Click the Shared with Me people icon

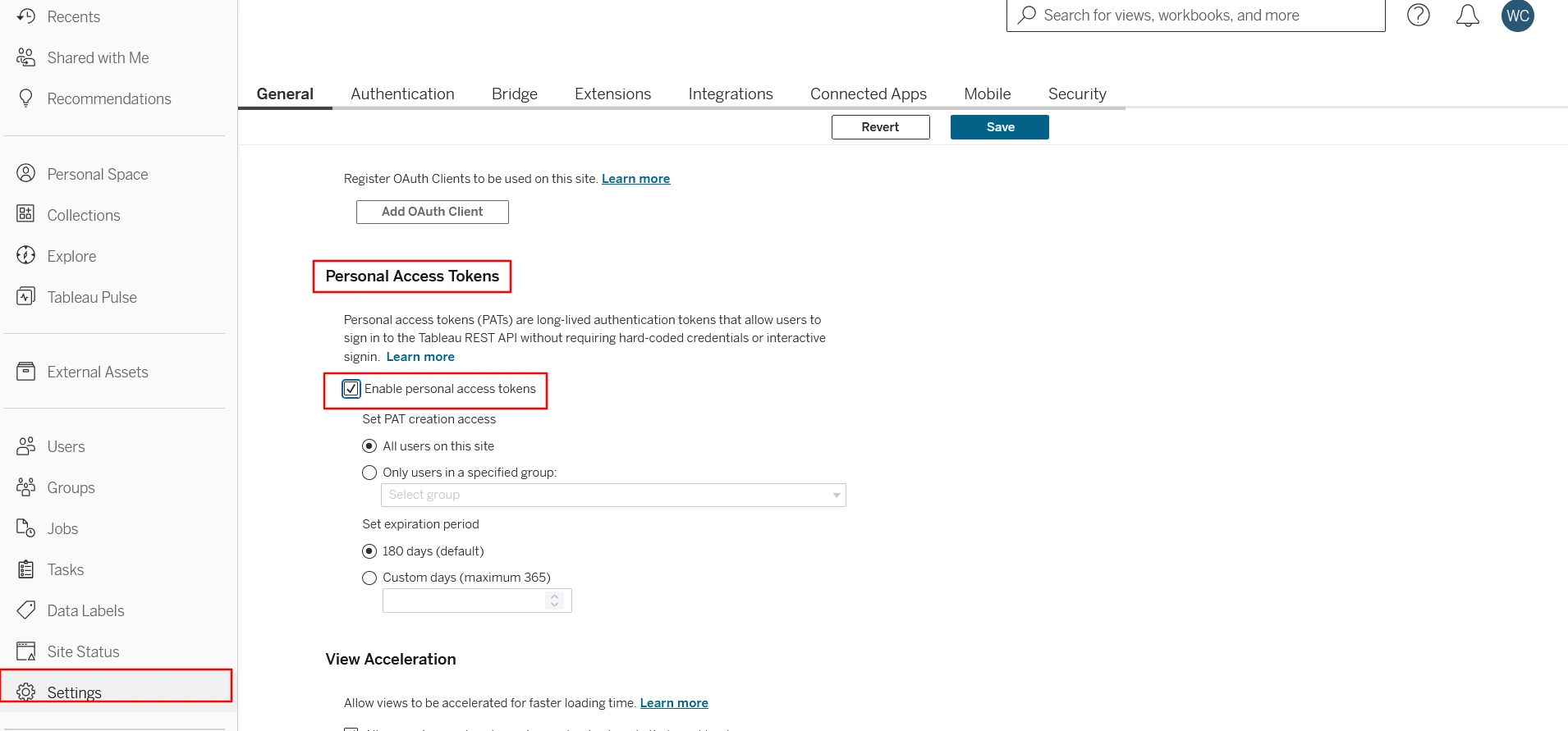[x=26, y=57]
